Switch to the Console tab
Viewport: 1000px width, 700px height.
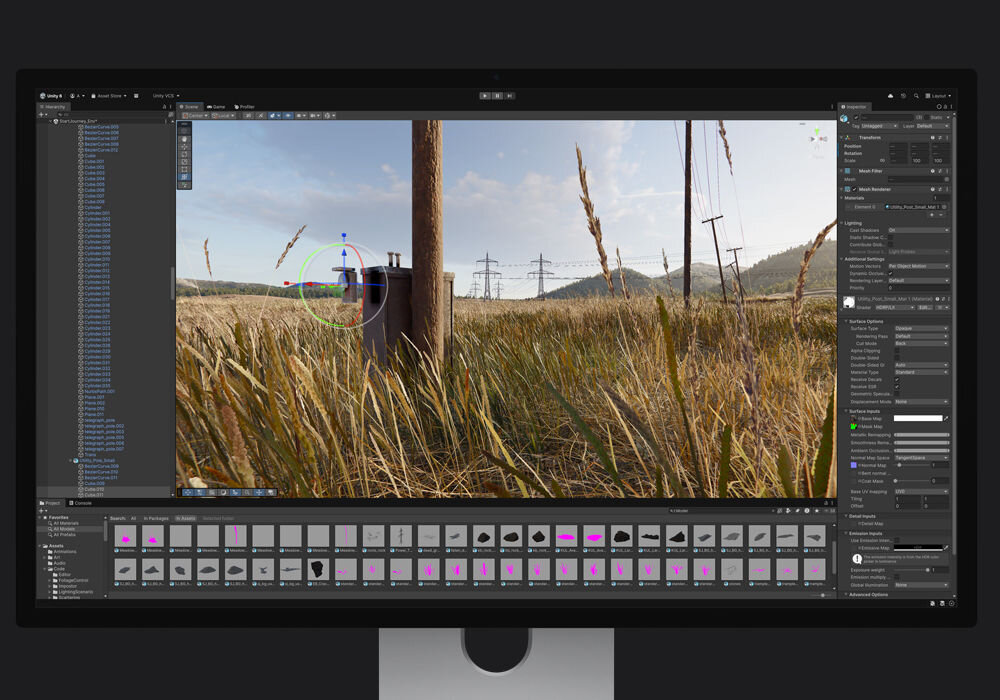81,502
